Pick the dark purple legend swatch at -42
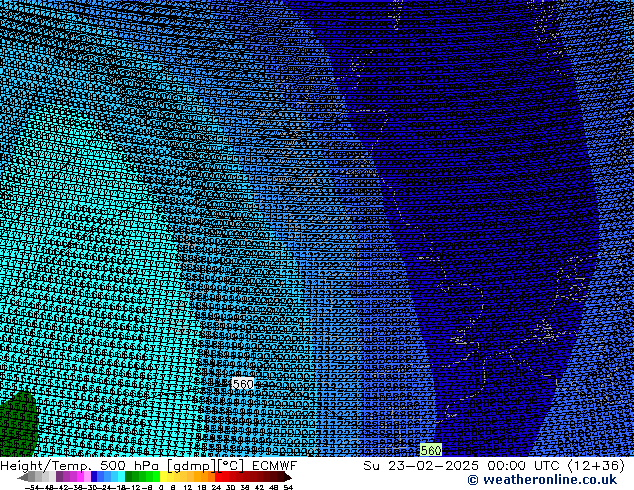 click(59, 477)
